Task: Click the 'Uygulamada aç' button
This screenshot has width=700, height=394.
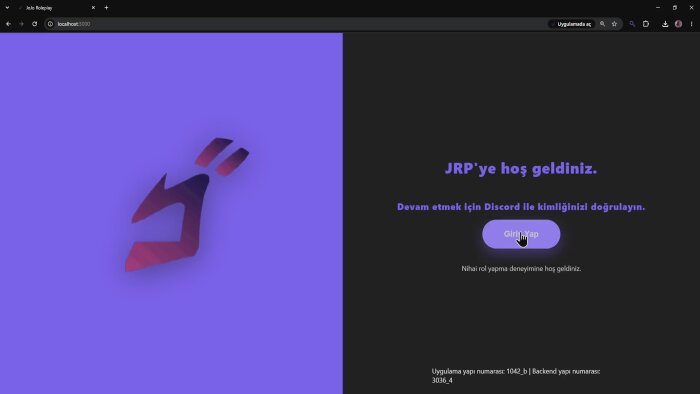Action: [x=571, y=24]
